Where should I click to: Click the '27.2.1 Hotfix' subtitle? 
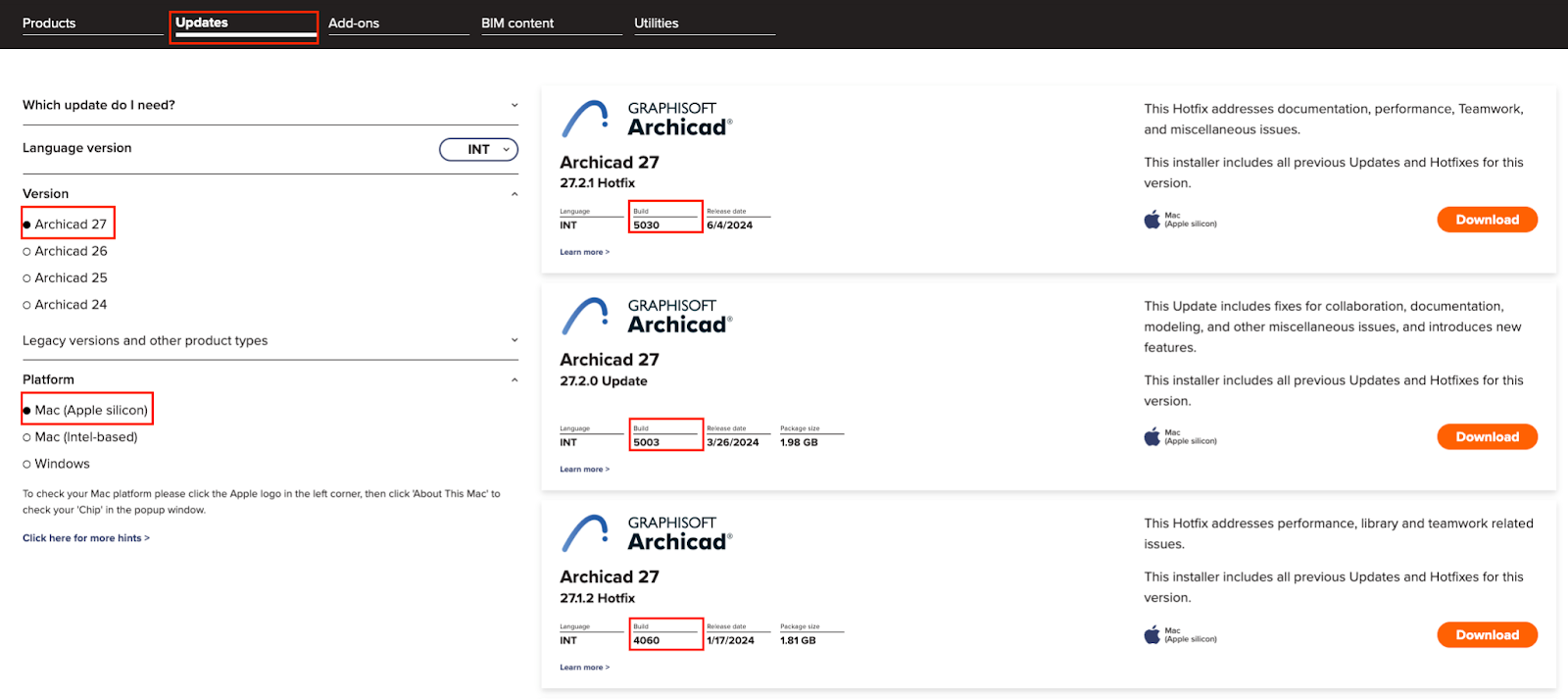pos(597,183)
